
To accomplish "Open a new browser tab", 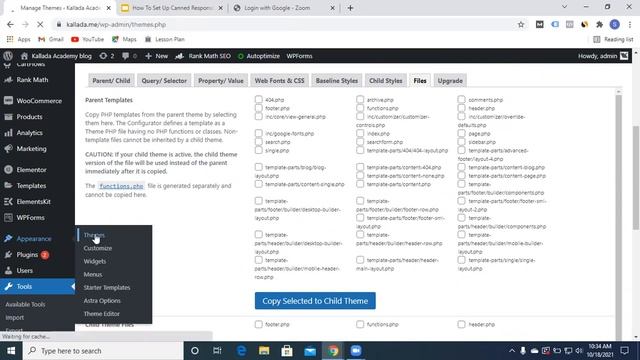I will [x=350, y=8].
